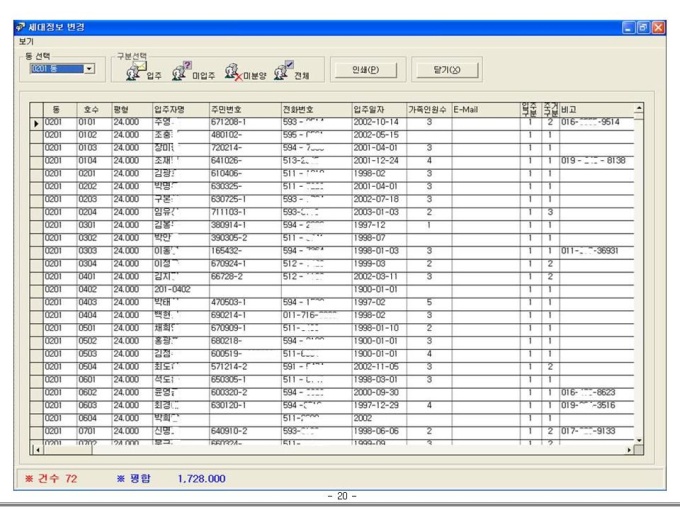Select cell 호수 0302

click(x=95, y=238)
